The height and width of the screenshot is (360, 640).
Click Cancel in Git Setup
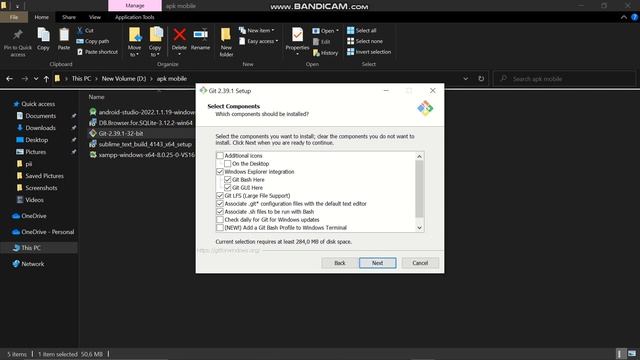click(x=420, y=263)
